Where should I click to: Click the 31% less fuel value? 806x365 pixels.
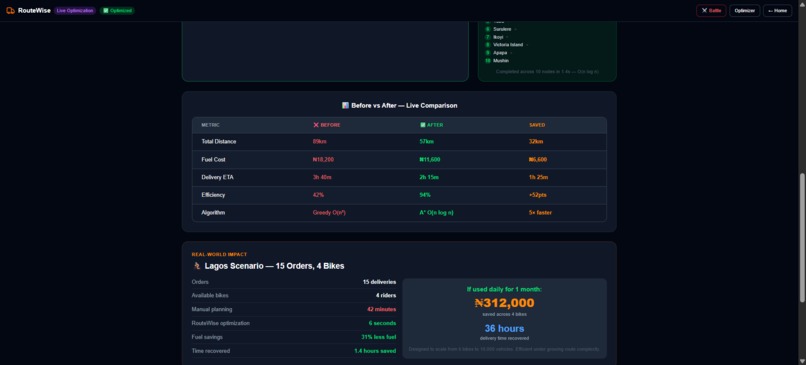pos(379,337)
